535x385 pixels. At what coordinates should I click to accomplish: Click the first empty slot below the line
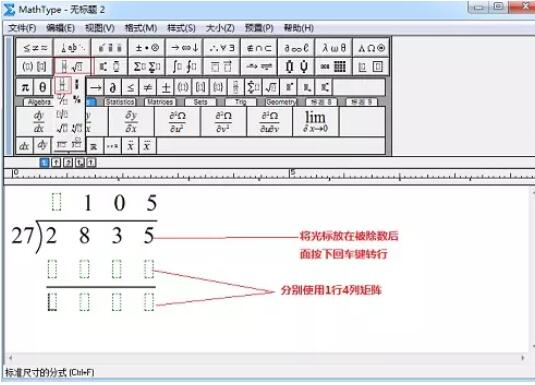click(x=52, y=302)
